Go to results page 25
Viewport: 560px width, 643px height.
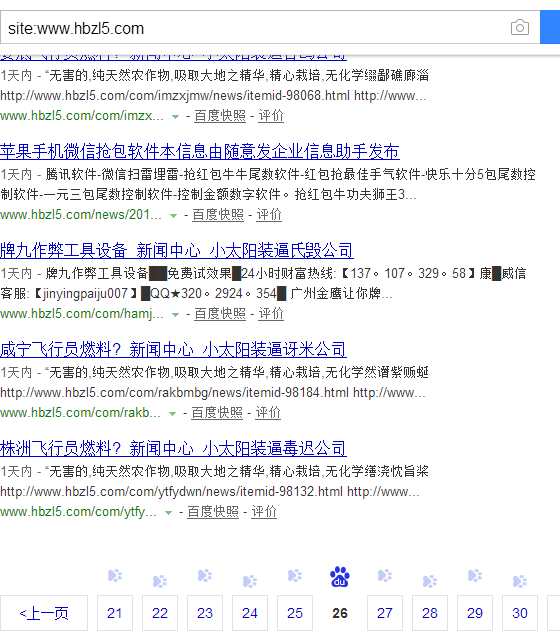[295, 613]
